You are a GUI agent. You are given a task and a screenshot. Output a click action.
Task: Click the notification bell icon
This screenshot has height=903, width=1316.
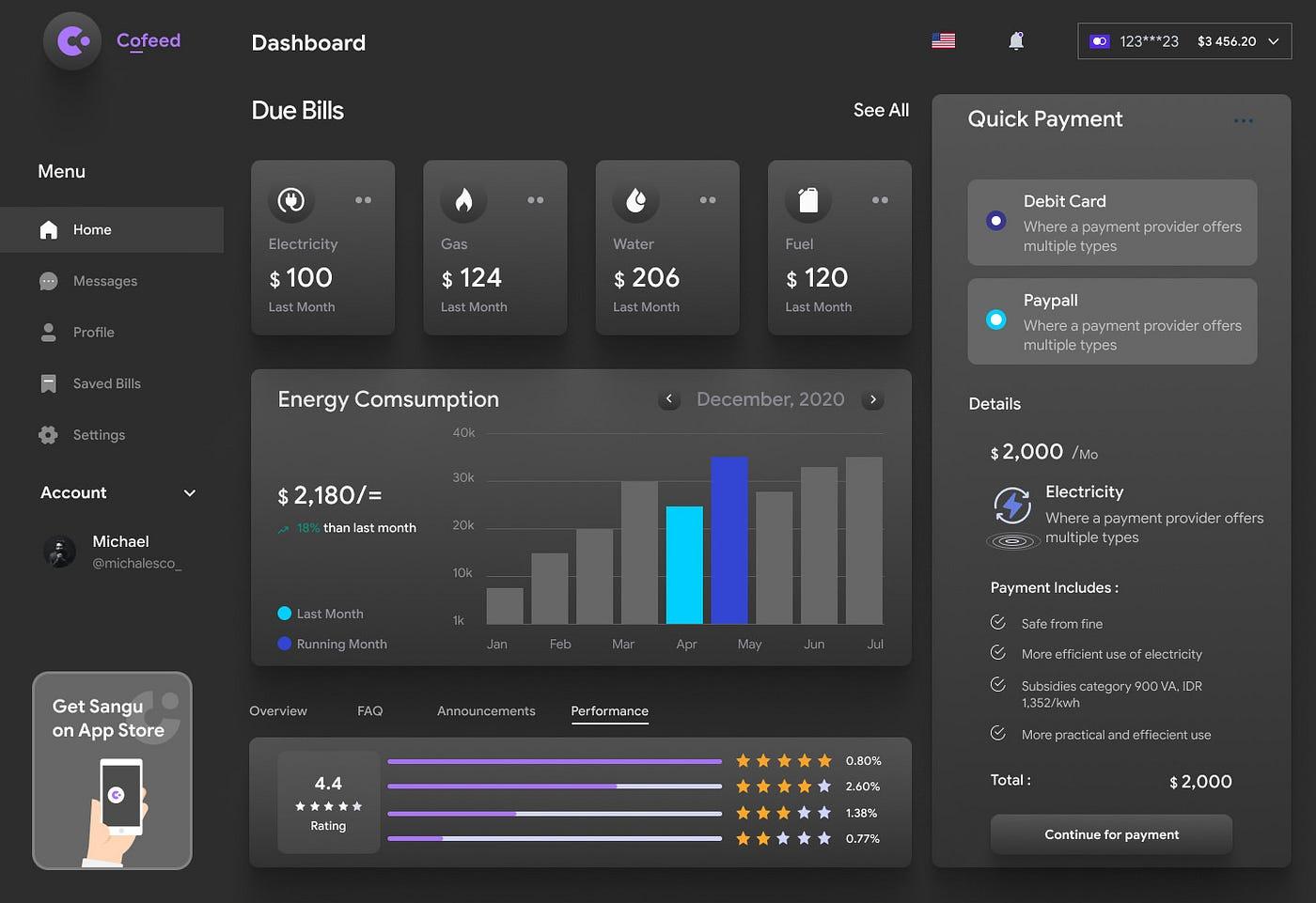point(1015,41)
